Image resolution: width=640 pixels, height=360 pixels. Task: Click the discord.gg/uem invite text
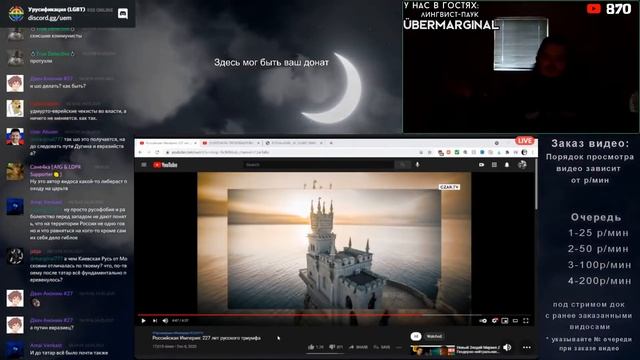[x=50, y=18]
